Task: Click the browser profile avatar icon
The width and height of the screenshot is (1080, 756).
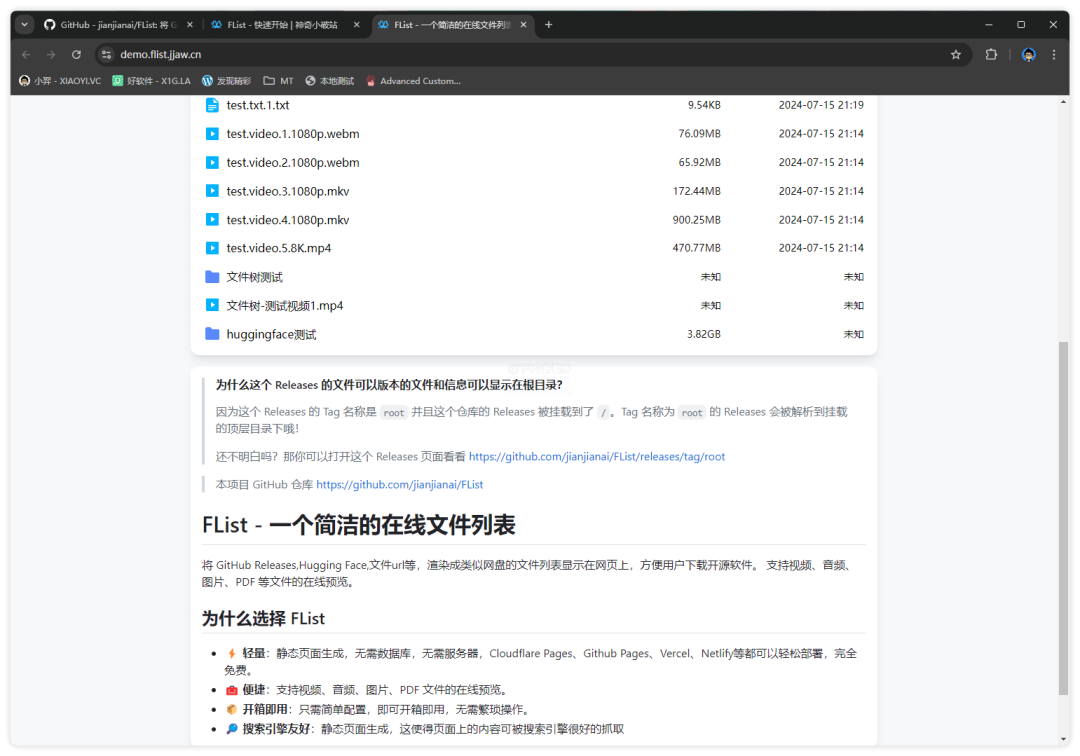Action: click(x=1029, y=54)
